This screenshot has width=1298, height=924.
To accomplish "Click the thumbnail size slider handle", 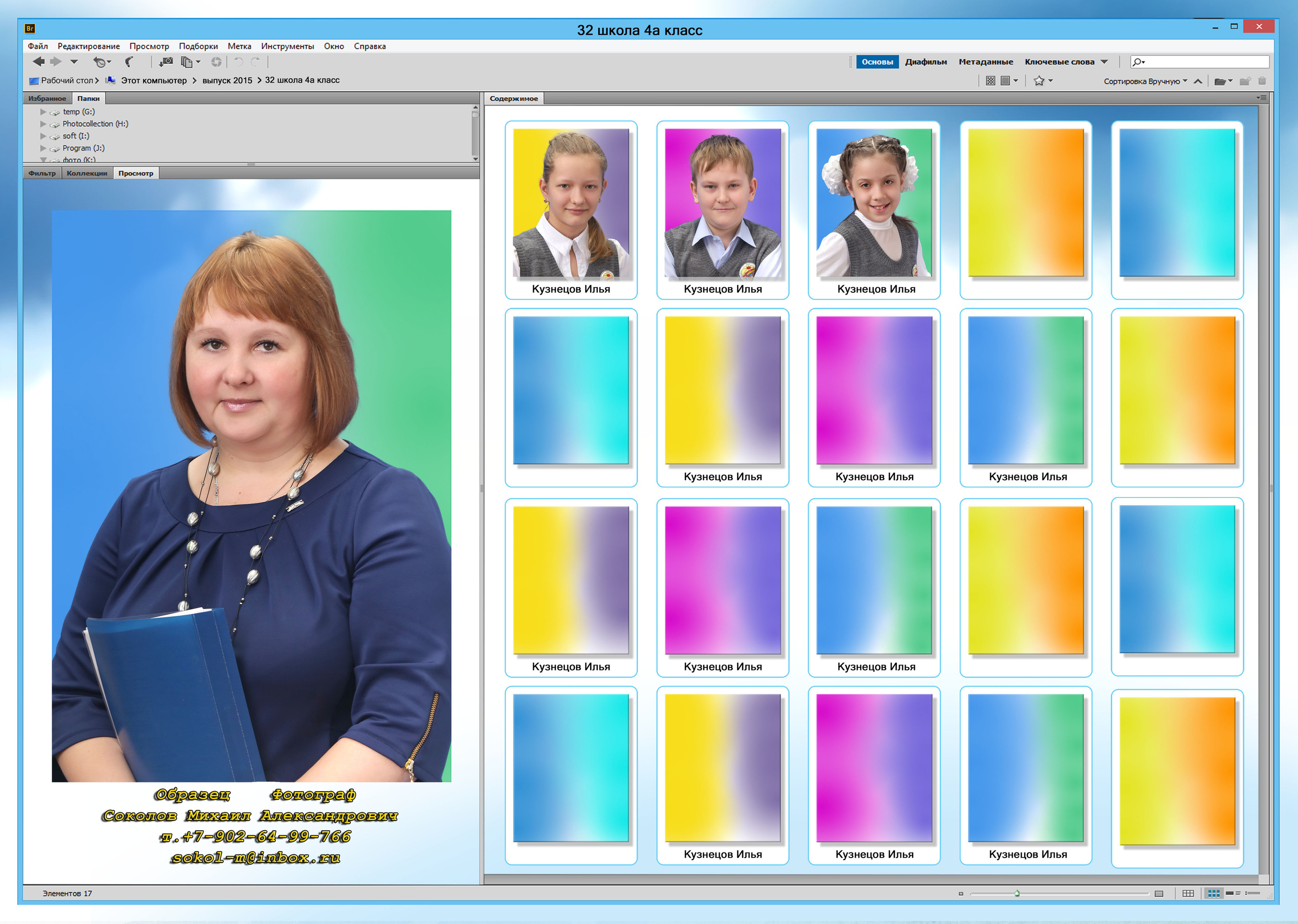I will pos(1017,893).
